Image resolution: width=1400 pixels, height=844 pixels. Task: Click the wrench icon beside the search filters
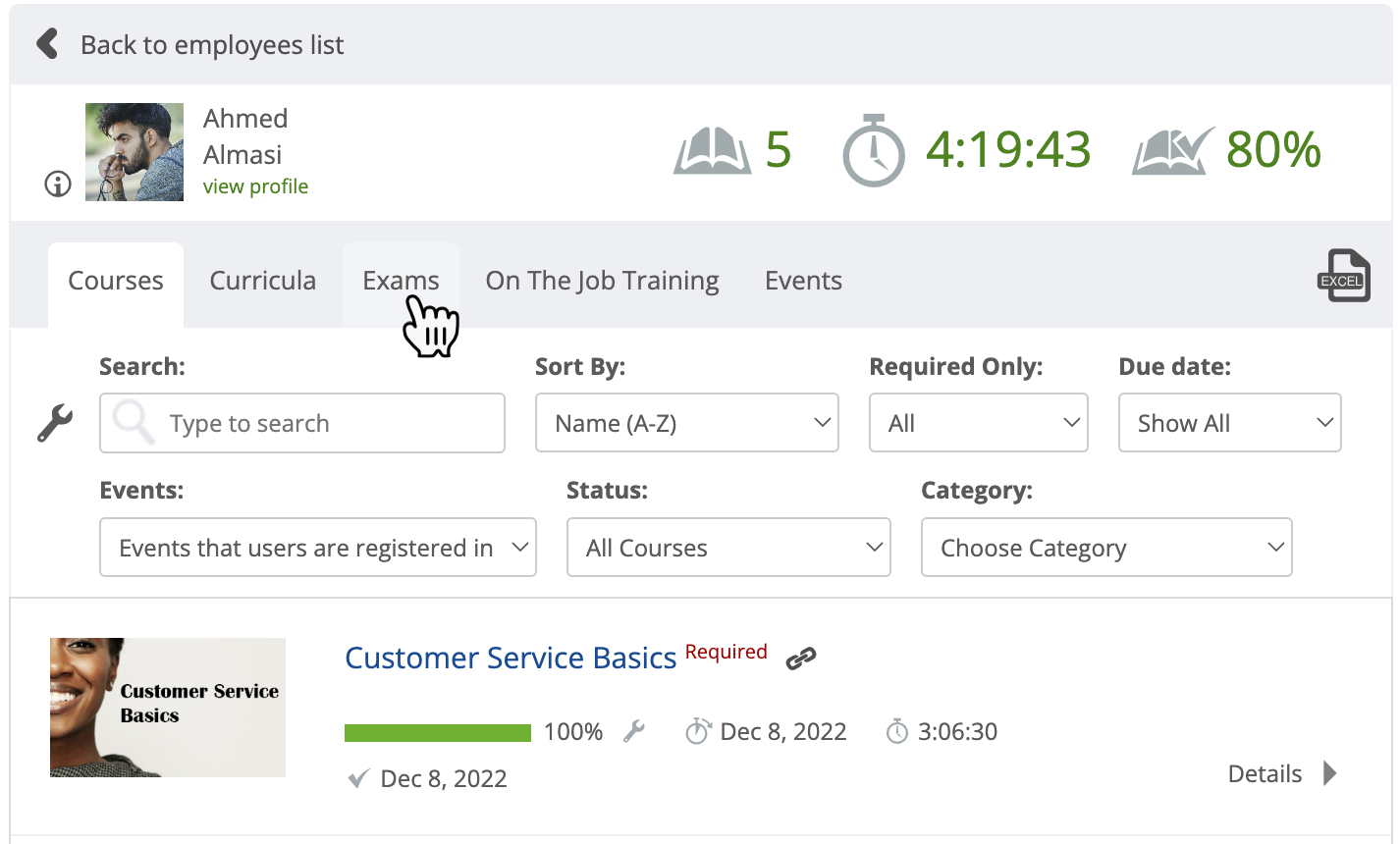click(x=55, y=423)
